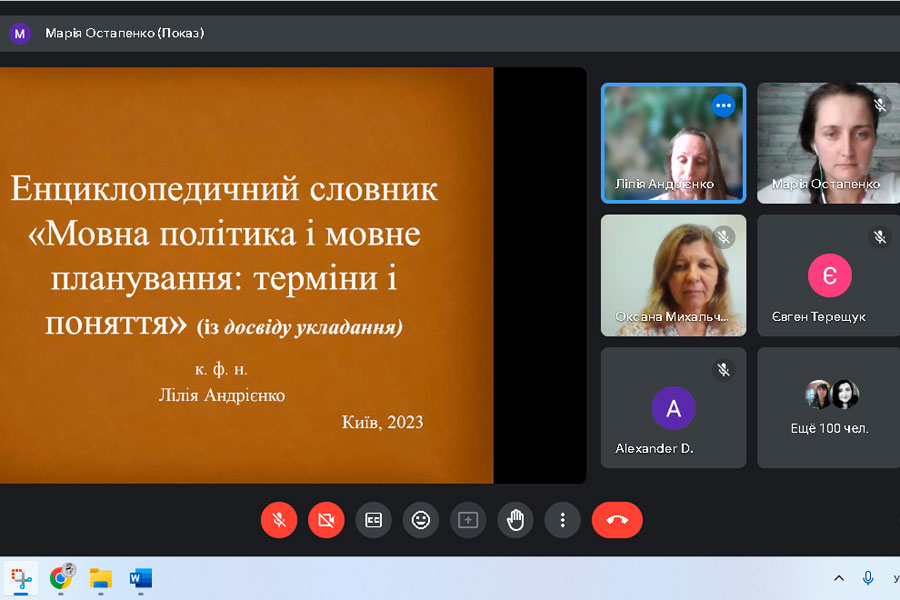The width and height of the screenshot is (900, 600).
Task: Unmute microphone in the call controls
Action: (279, 520)
